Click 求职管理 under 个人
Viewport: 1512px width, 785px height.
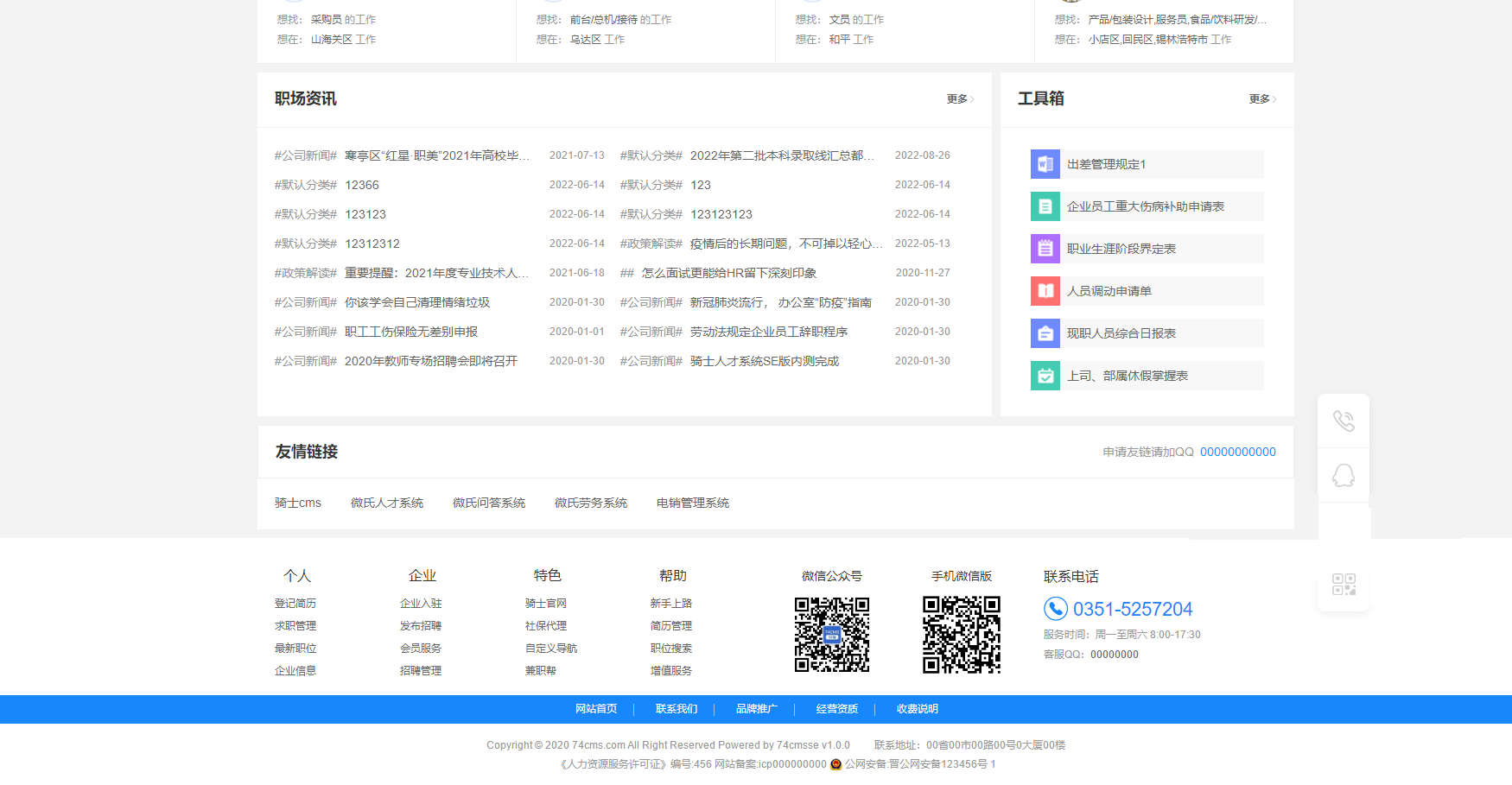(x=295, y=626)
